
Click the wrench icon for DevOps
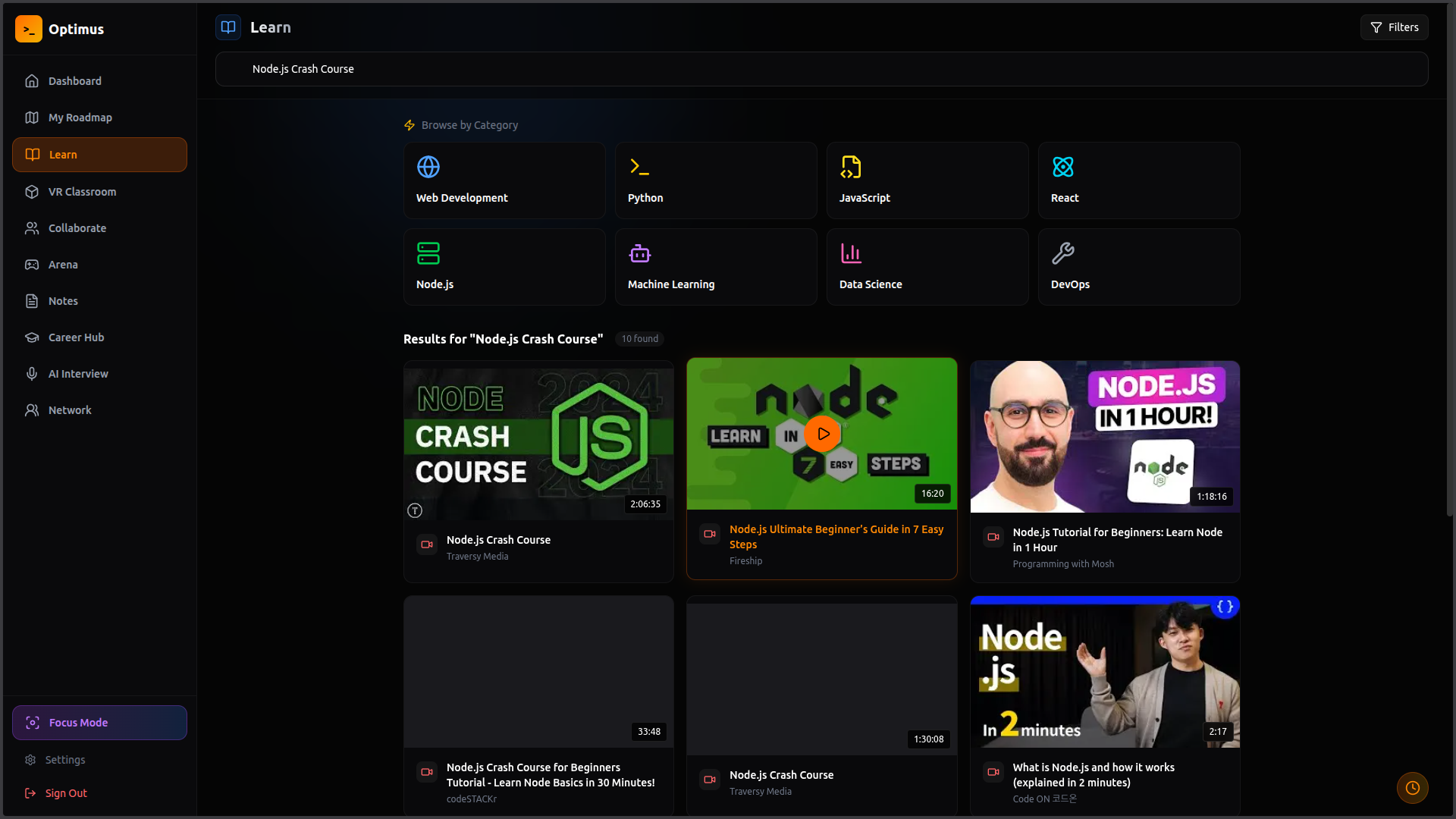coord(1063,253)
